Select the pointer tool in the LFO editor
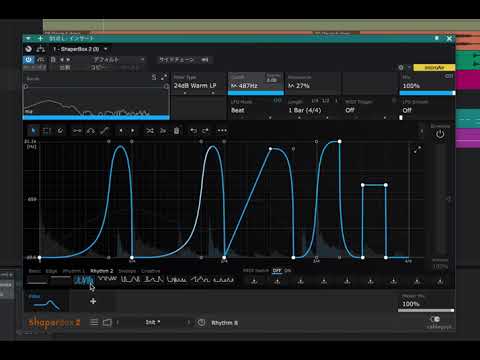 [x=33, y=131]
